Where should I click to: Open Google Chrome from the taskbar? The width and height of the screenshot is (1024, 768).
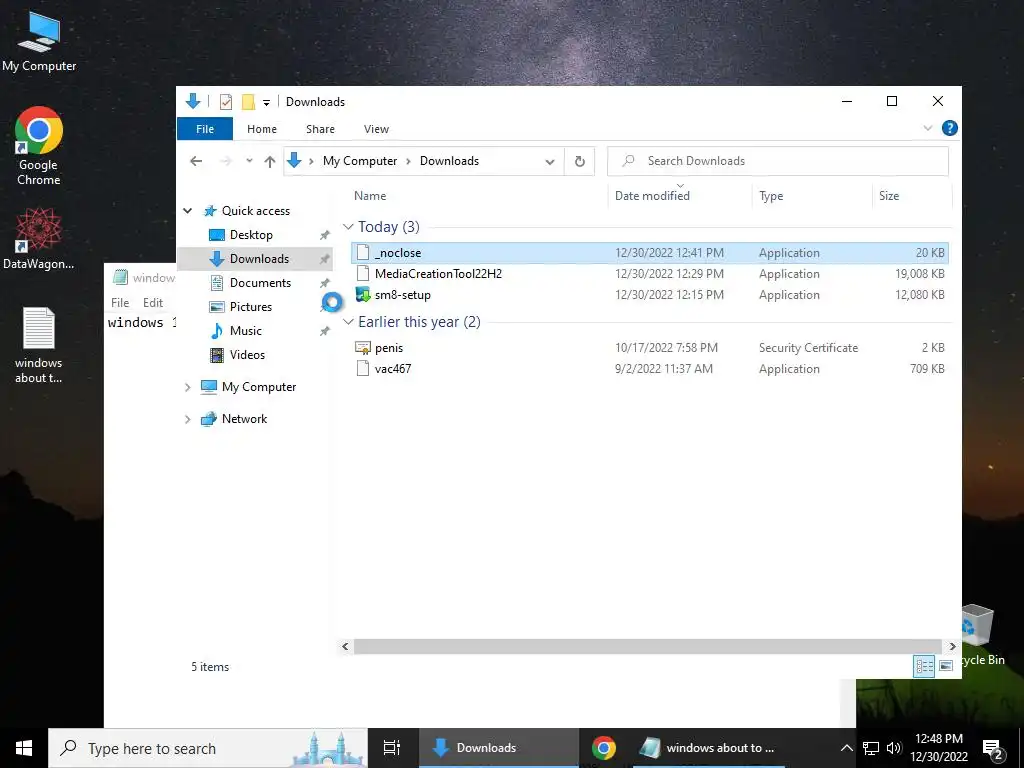604,748
